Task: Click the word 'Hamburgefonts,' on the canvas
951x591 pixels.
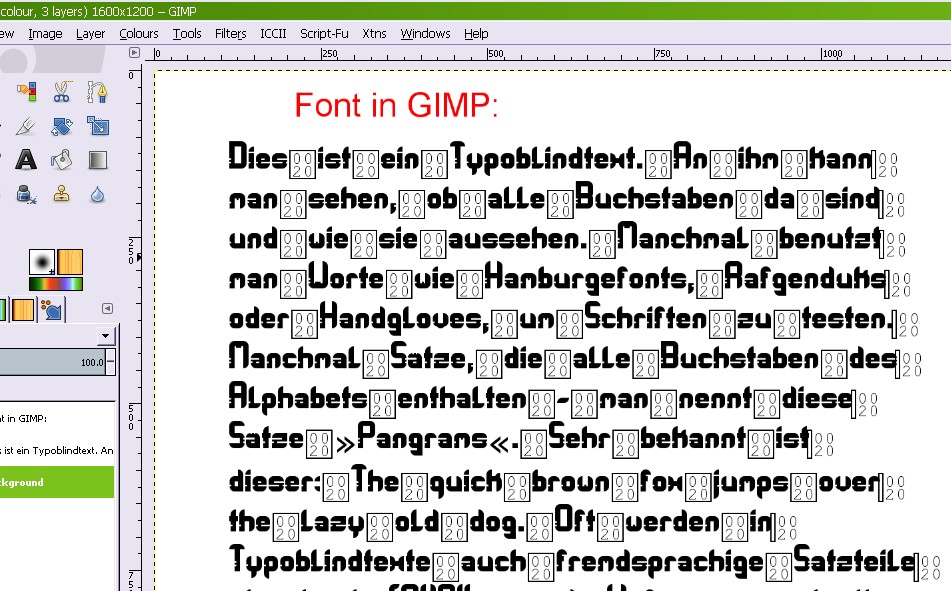Action: (x=589, y=279)
